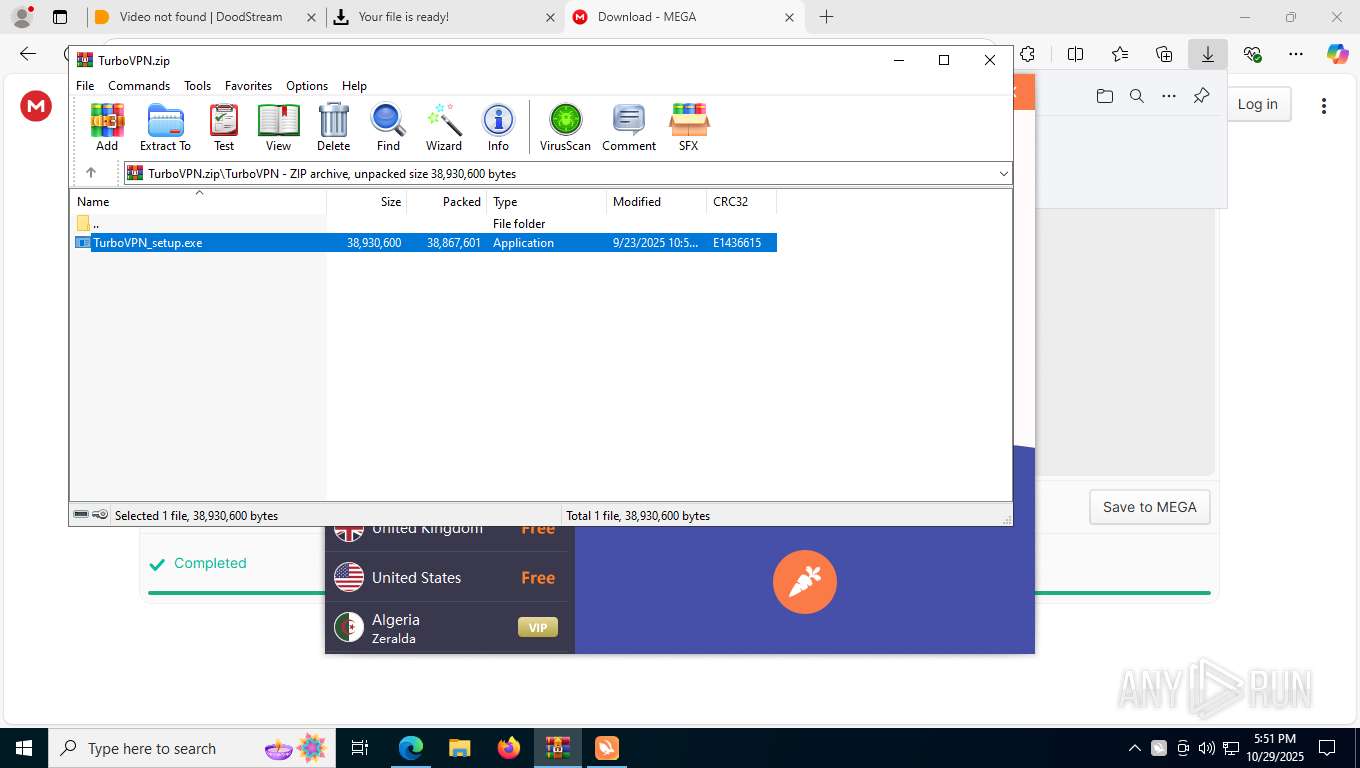Open the archive Info icon
Viewport: 1360px width, 768px height.
[498, 127]
